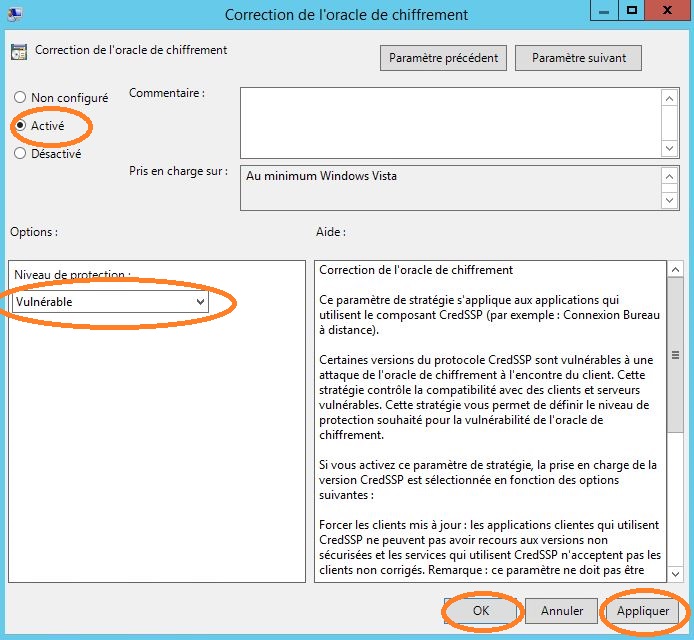Viewport: 694px width, 640px height.
Task: Select the Non configuré radio button
Action: pos(20,98)
